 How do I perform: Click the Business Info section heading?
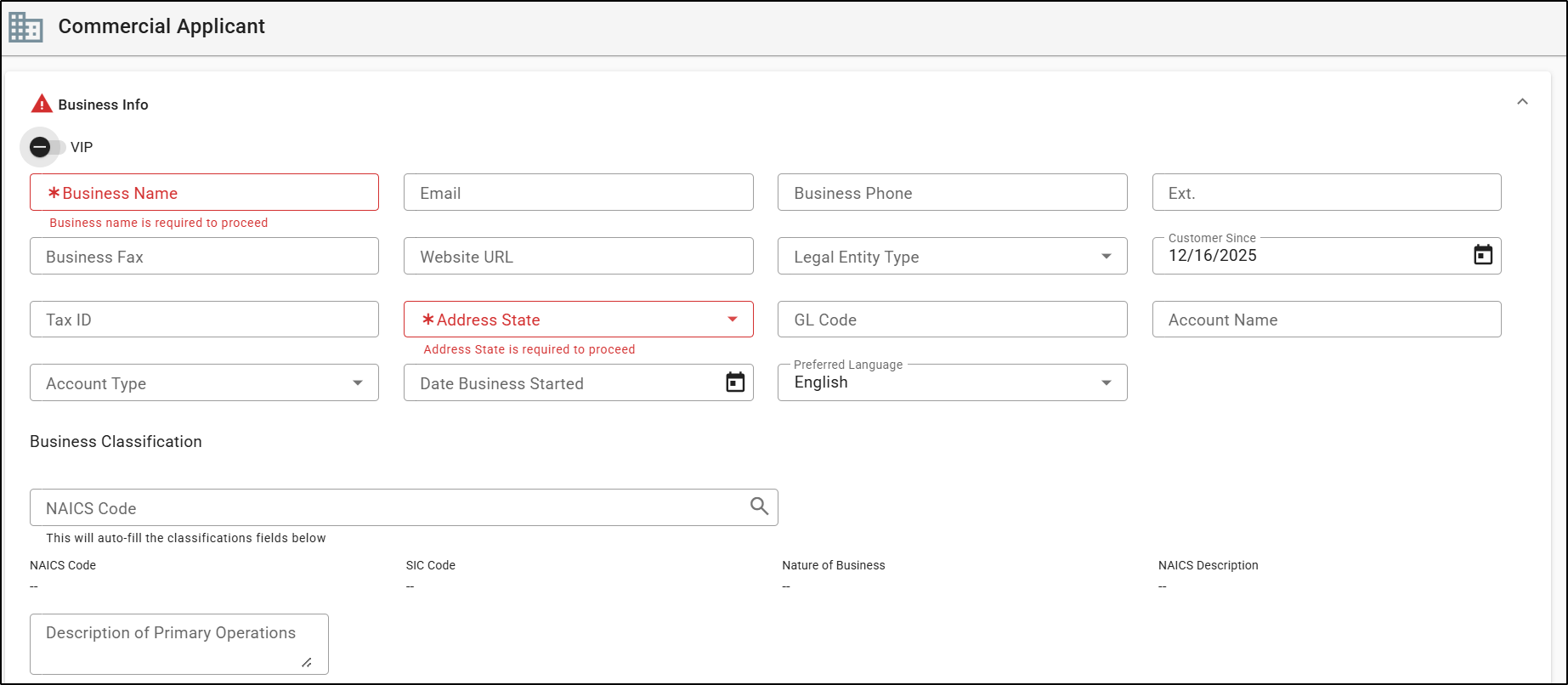pyautogui.click(x=103, y=105)
